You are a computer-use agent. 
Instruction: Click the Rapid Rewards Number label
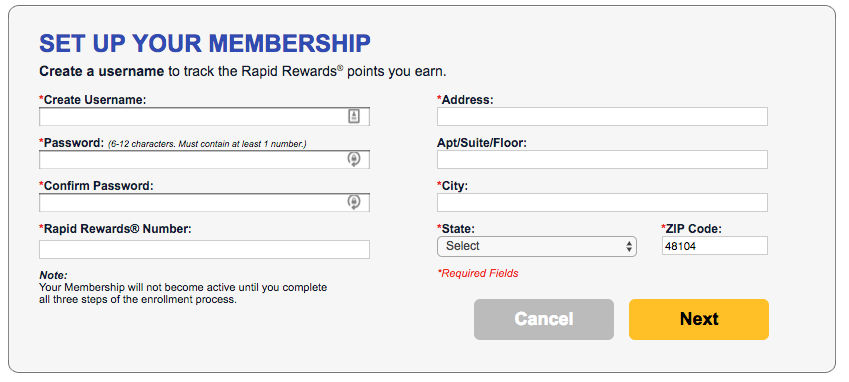coord(115,229)
